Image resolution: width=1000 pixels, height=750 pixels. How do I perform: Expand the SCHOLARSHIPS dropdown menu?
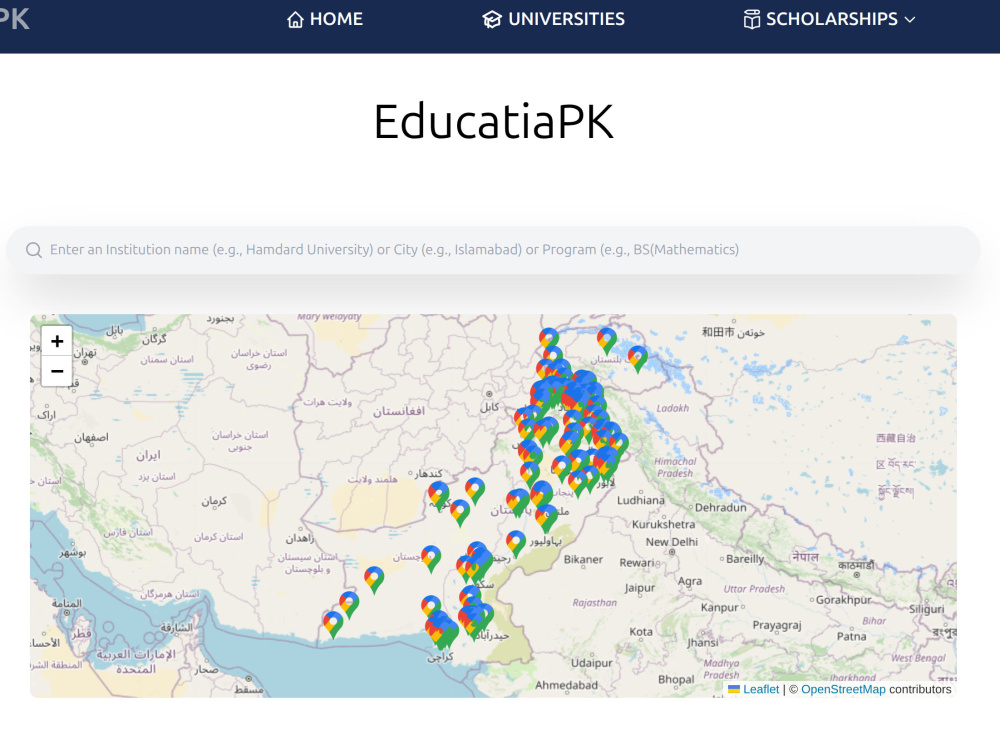click(829, 19)
